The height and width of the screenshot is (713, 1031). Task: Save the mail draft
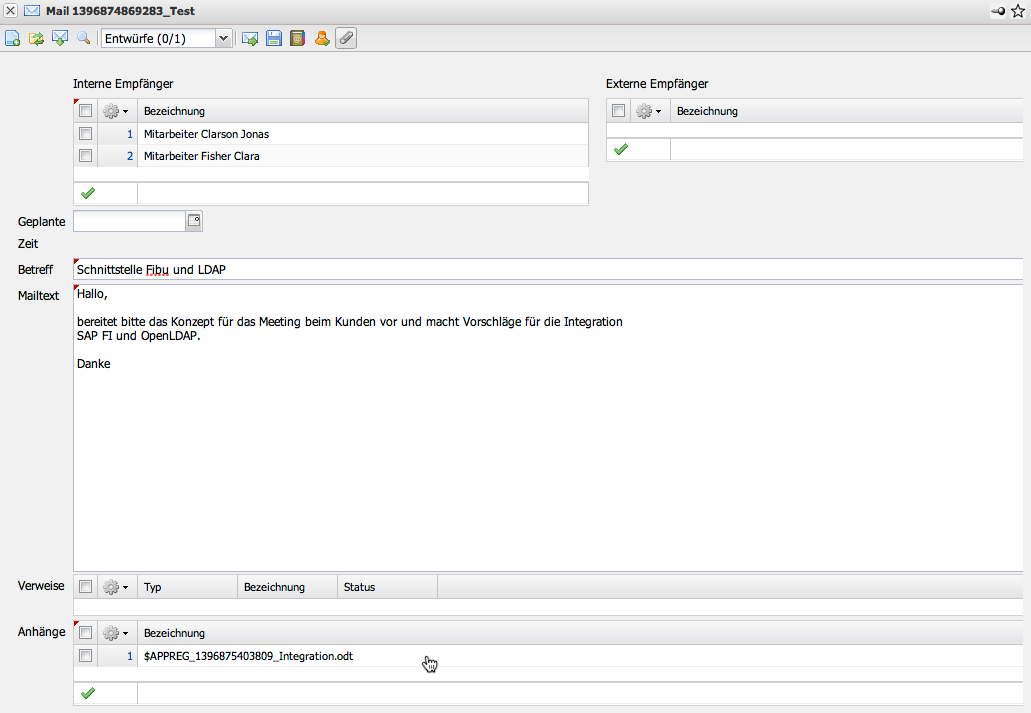(x=273, y=38)
